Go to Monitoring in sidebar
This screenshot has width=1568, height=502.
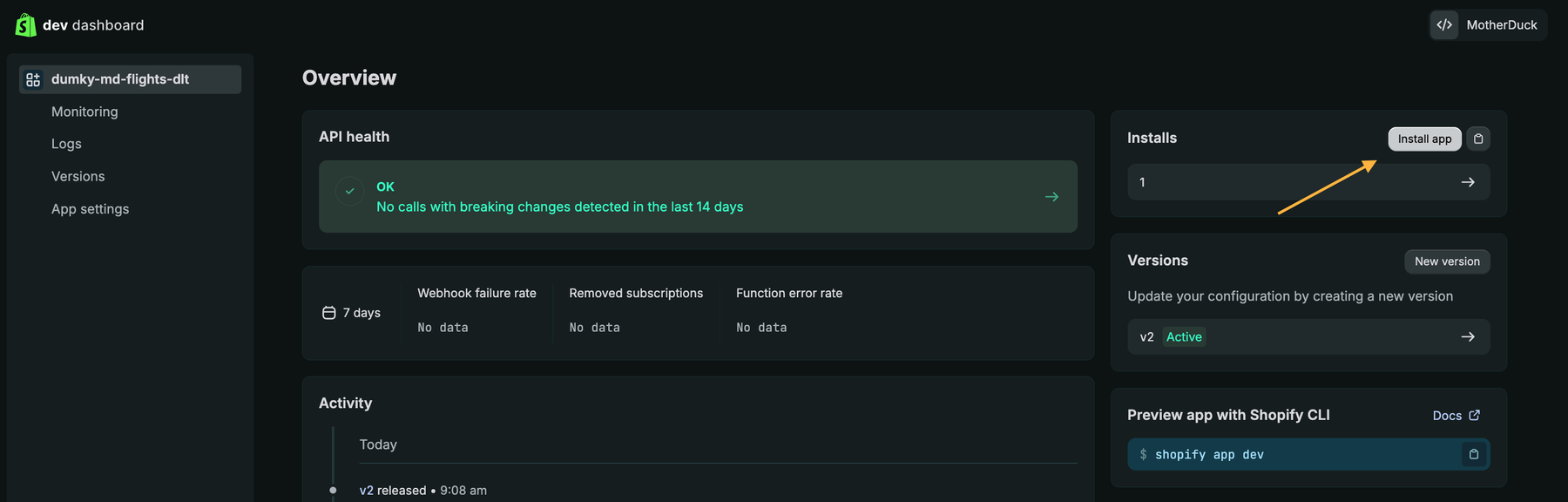click(84, 112)
